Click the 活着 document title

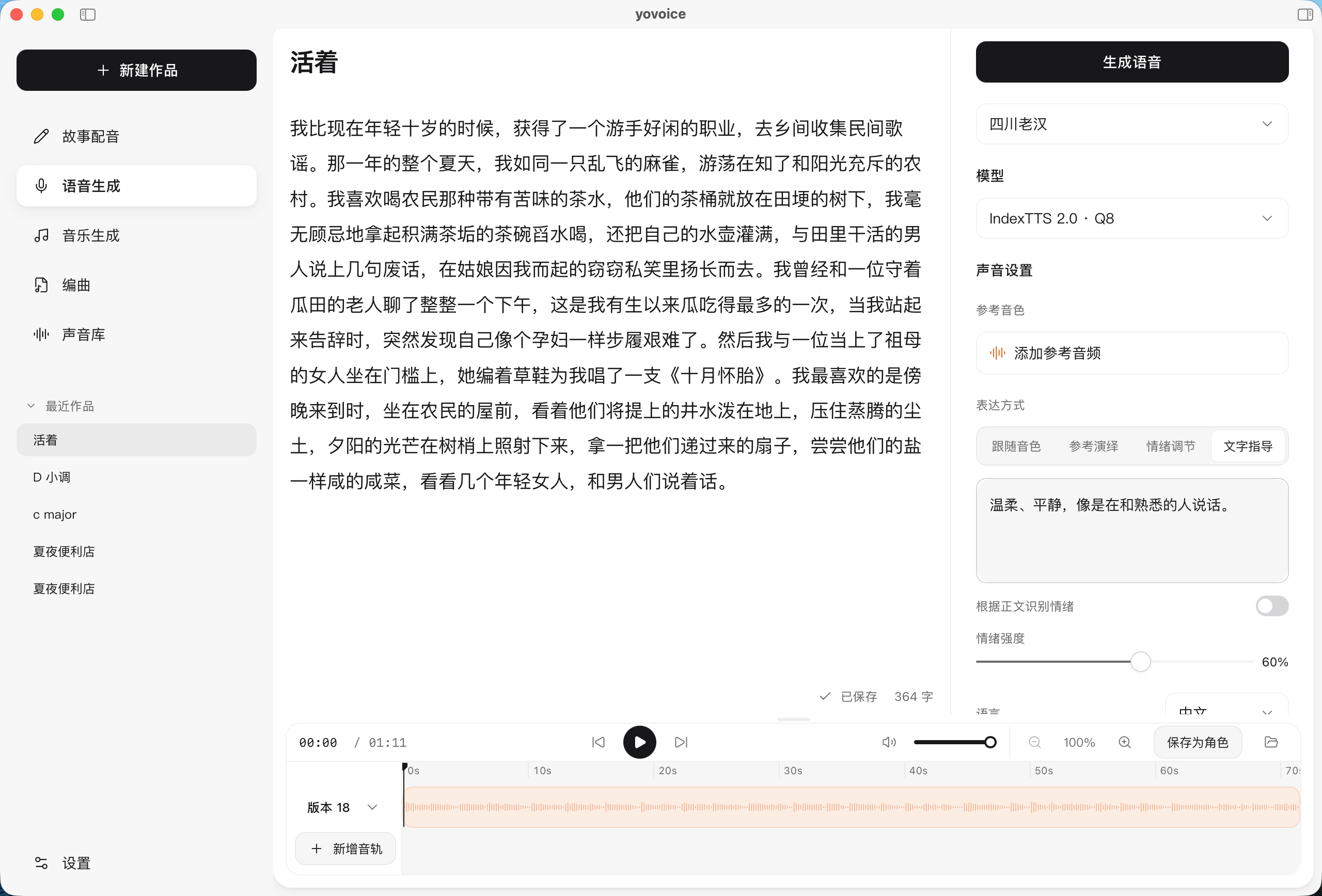[x=314, y=62]
